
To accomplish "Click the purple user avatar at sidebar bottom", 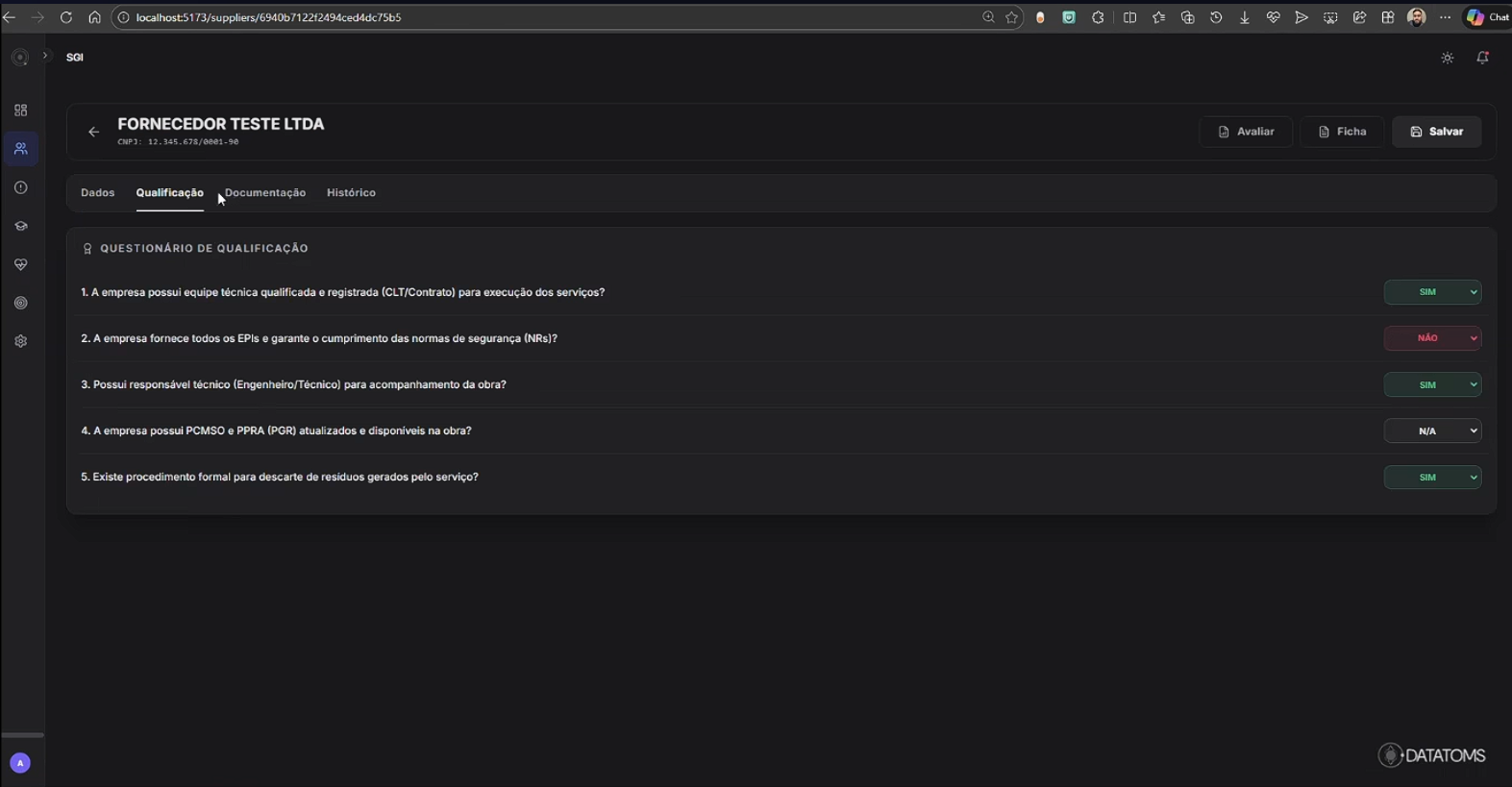I will (20, 763).
